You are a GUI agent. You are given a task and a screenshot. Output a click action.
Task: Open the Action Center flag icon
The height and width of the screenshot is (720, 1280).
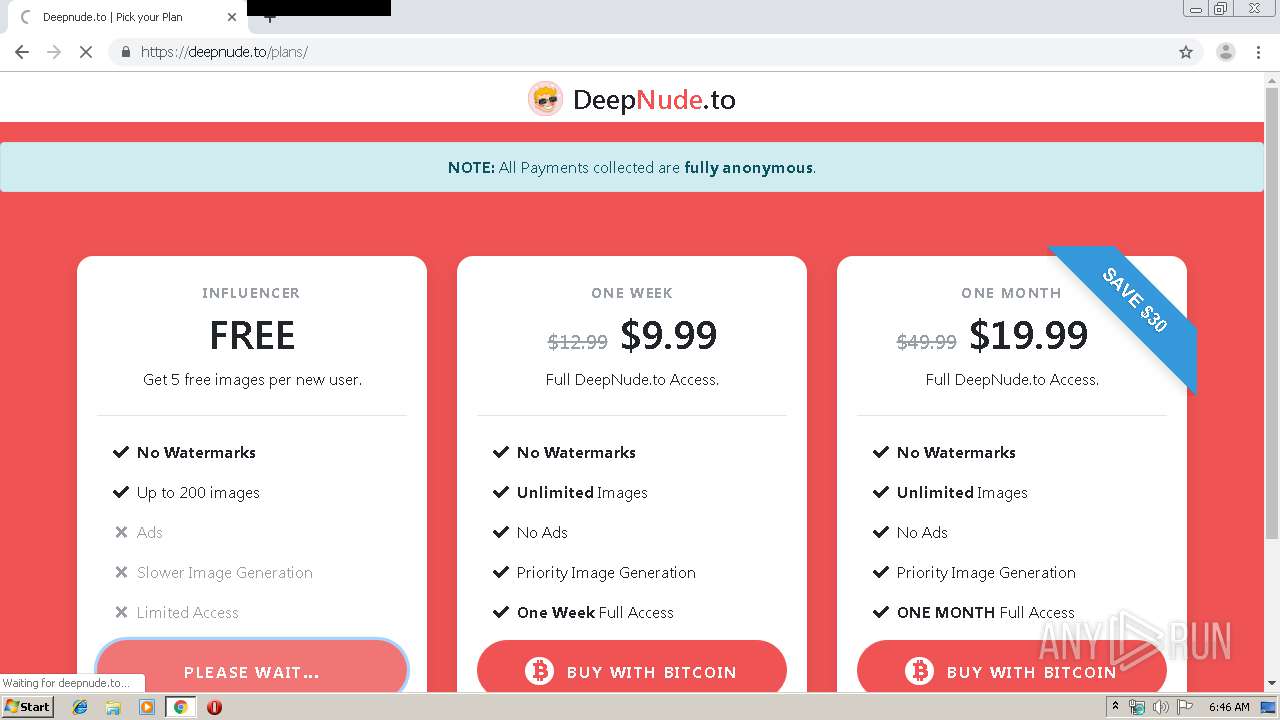click(x=1185, y=707)
